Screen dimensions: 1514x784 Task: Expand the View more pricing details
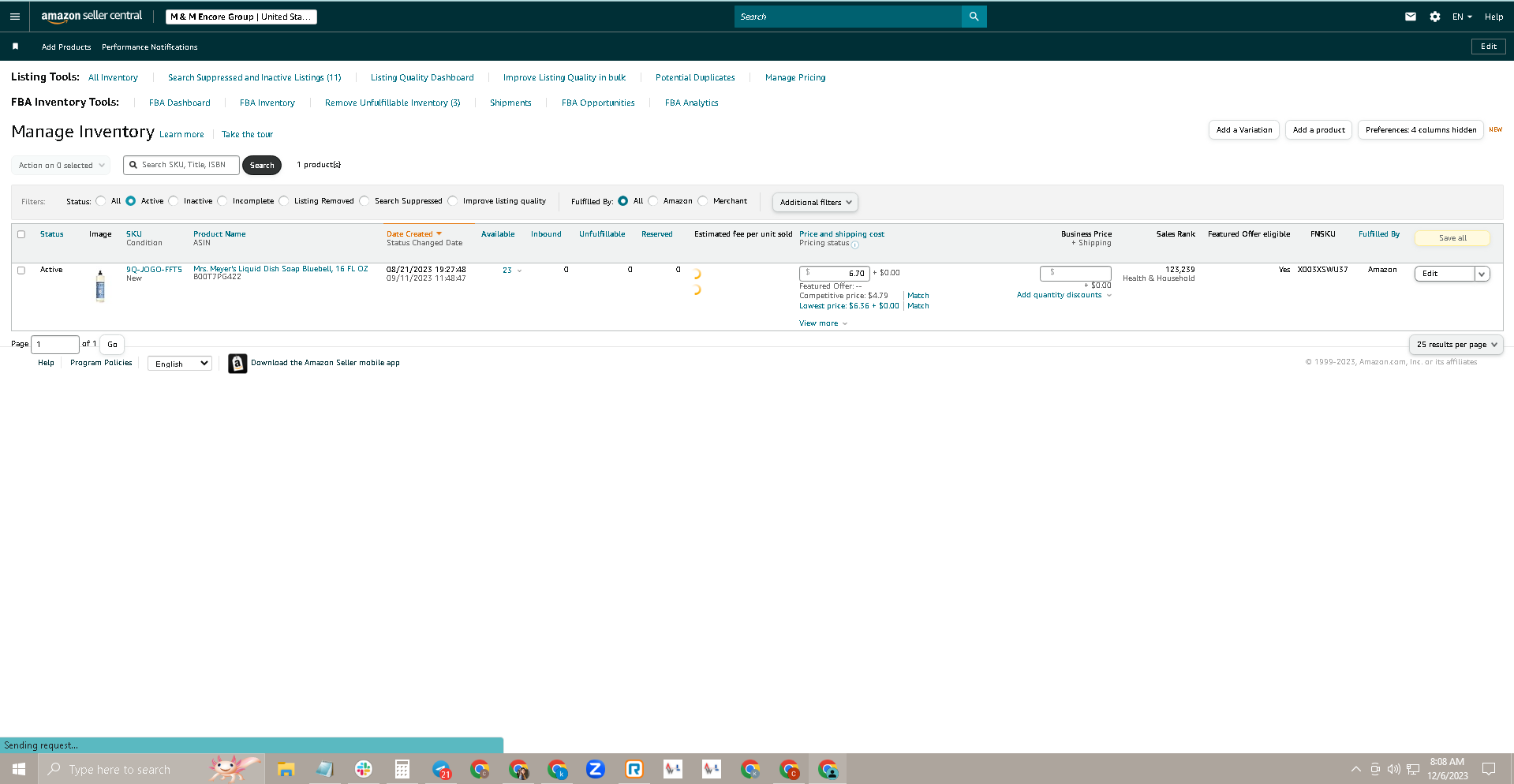coord(823,323)
